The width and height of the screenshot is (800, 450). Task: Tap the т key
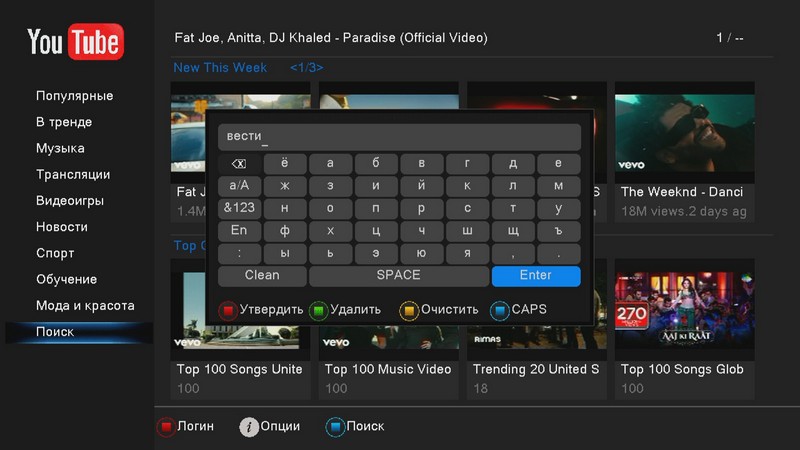coord(513,208)
